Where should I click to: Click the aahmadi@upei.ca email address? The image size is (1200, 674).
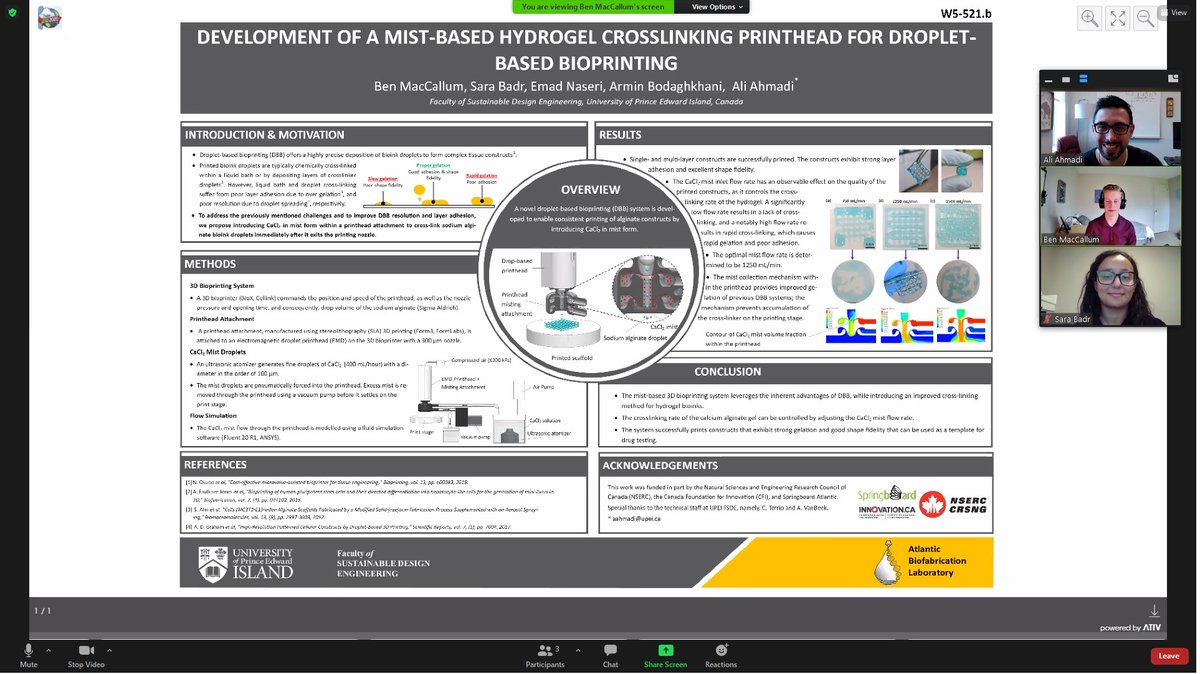coord(634,518)
